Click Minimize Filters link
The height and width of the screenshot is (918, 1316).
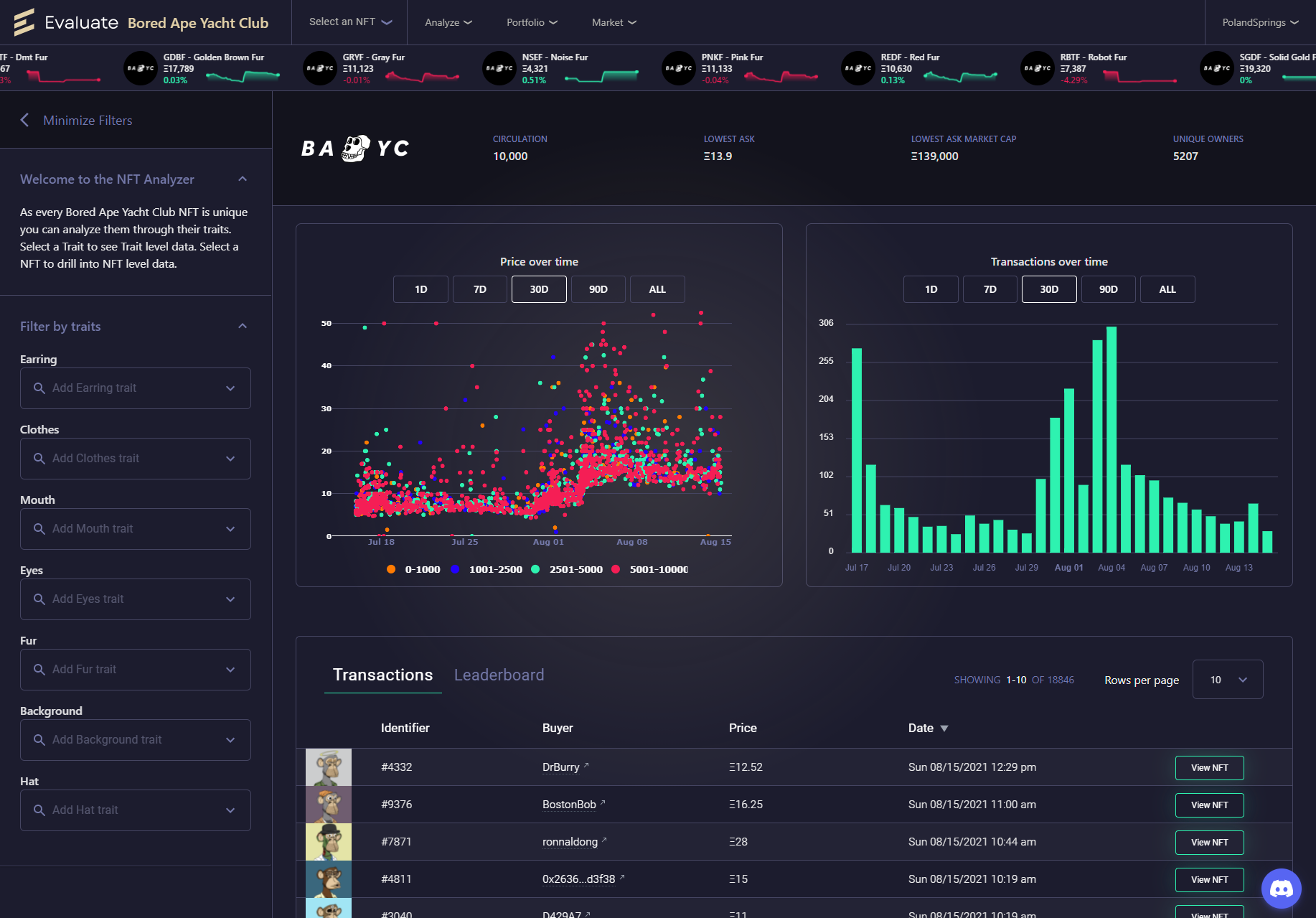pyautogui.click(x=88, y=120)
